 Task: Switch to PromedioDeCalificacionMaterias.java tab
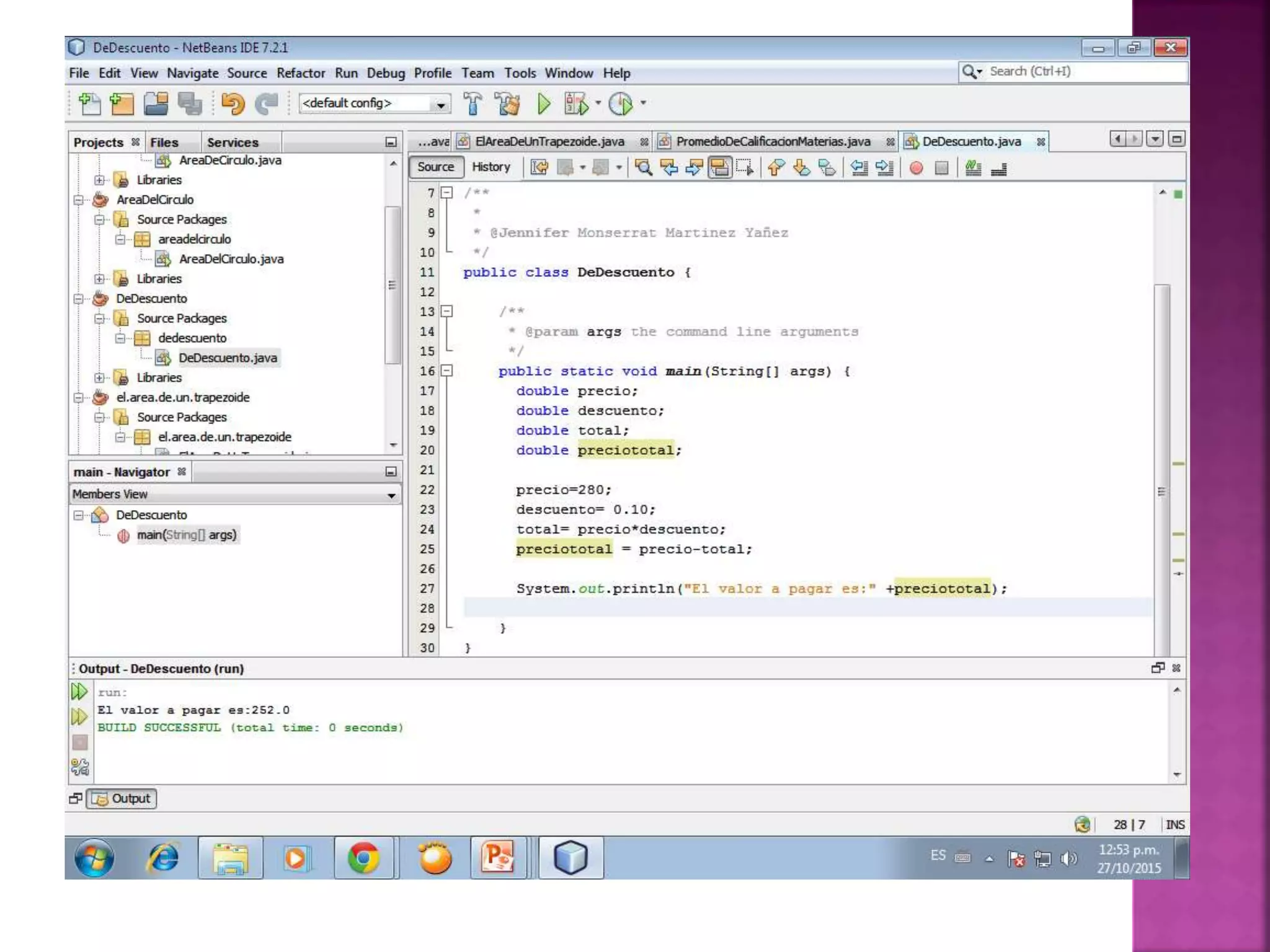click(x=773, y=142)
